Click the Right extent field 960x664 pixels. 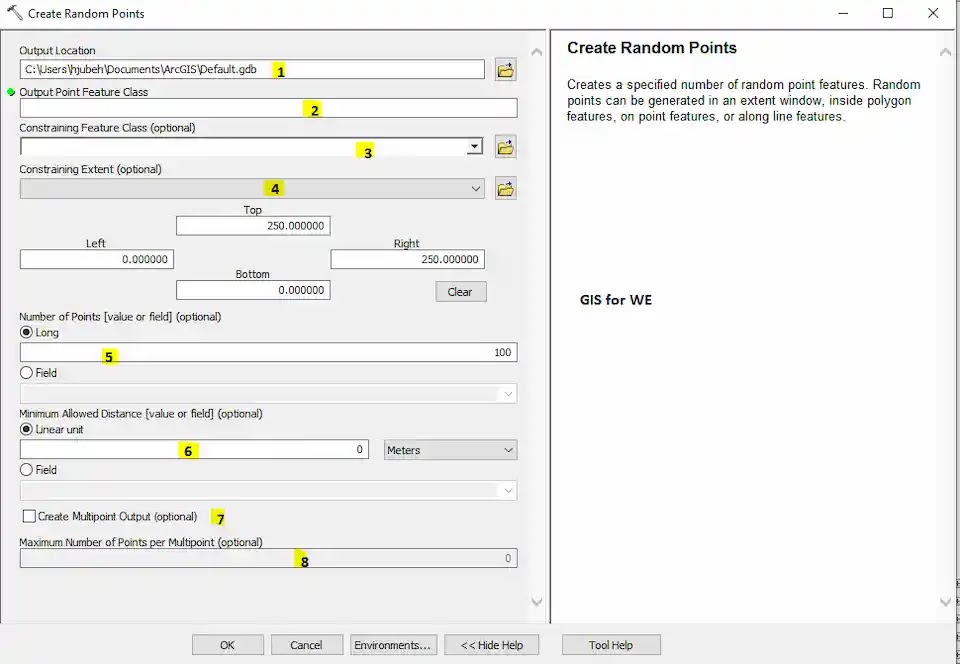[x=408, y=259]
